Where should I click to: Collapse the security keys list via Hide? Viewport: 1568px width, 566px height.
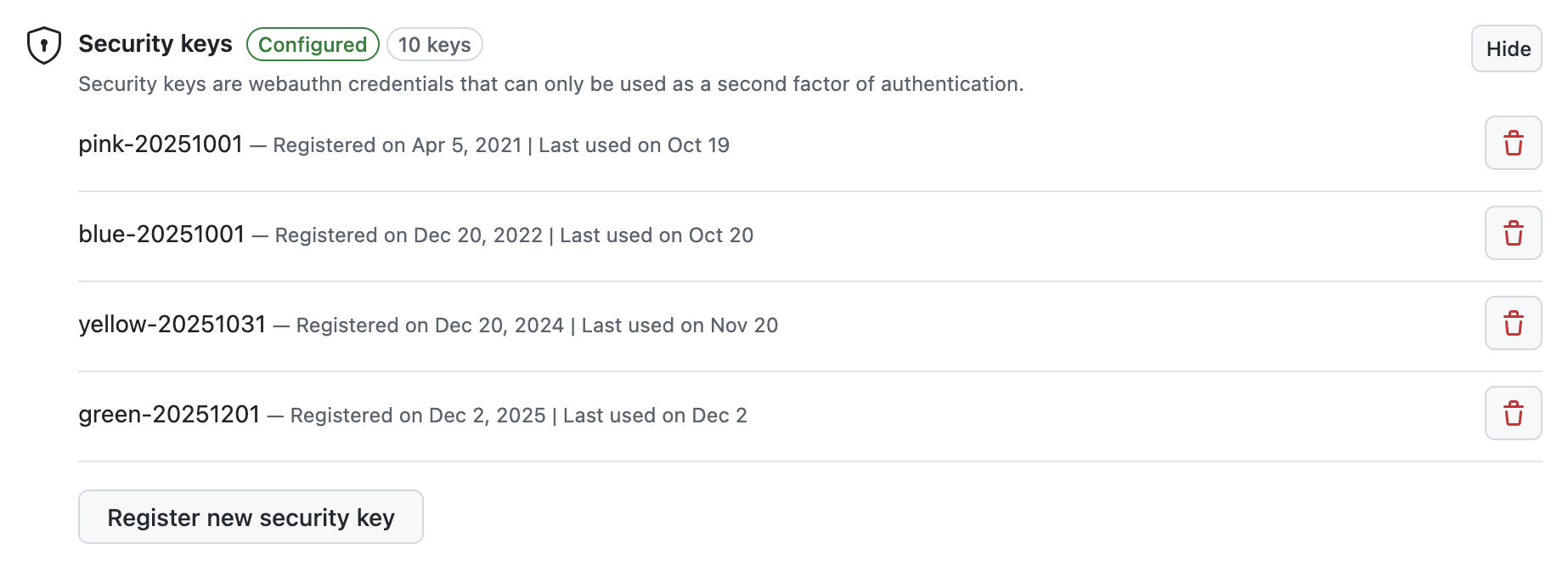1506,48
